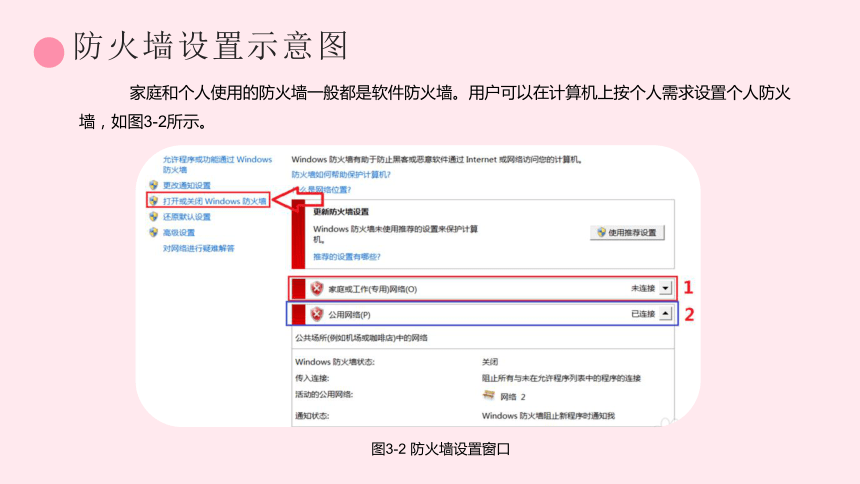860x484 pixels.
Task: Click the 活动的公用网络: label
Action: (x=324, y=395)
